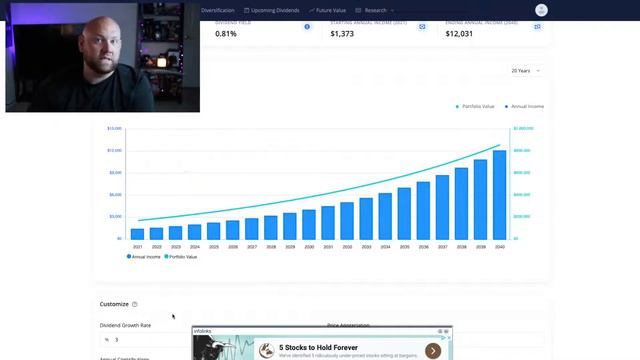Screen dimensions: 640x360
Task: Open the 20 Years range dropdown
Action: coord(526,71)
